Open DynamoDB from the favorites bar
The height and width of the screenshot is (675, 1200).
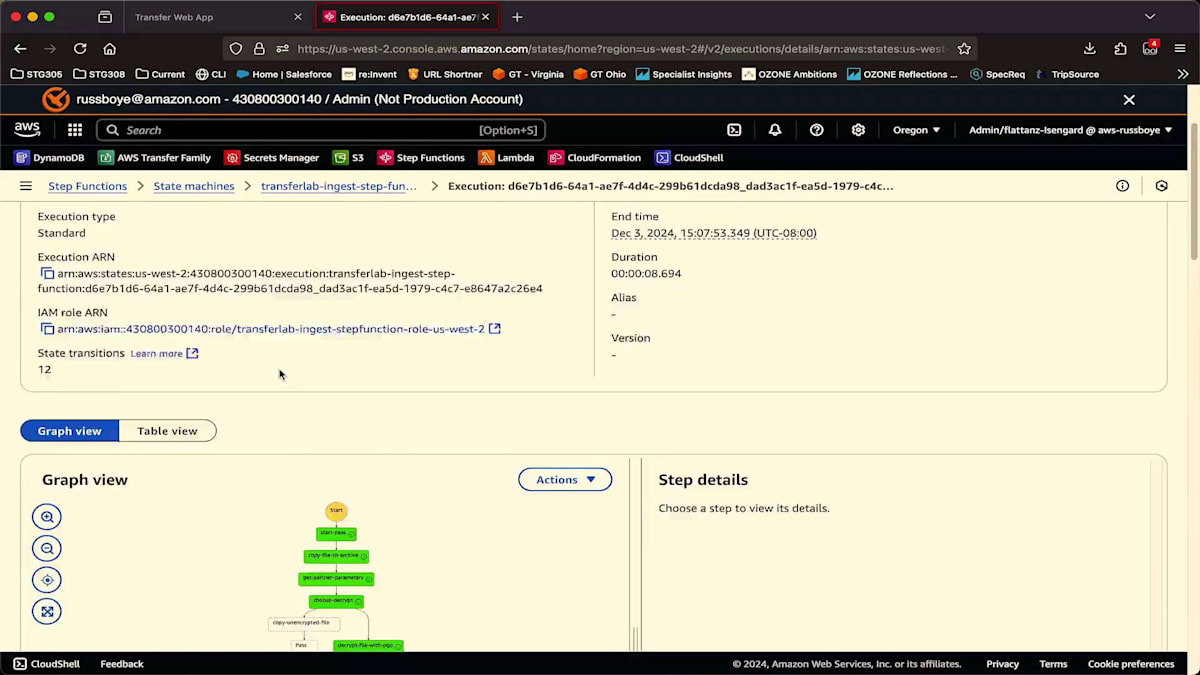coord(50,158)
